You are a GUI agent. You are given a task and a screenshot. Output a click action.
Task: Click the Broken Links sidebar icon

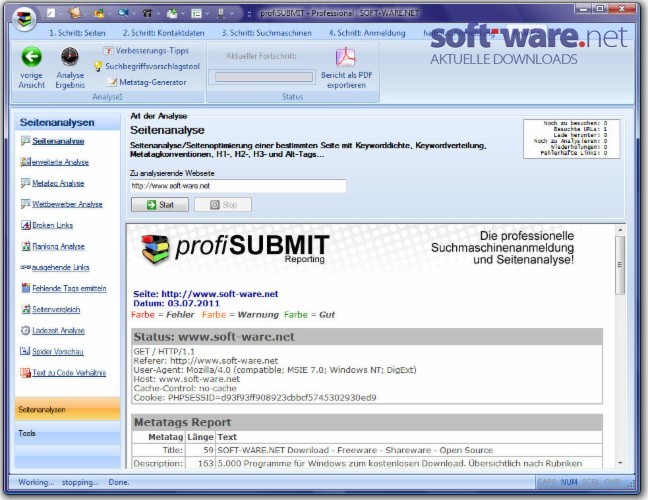pyautogui.click(x=26, y=225)
